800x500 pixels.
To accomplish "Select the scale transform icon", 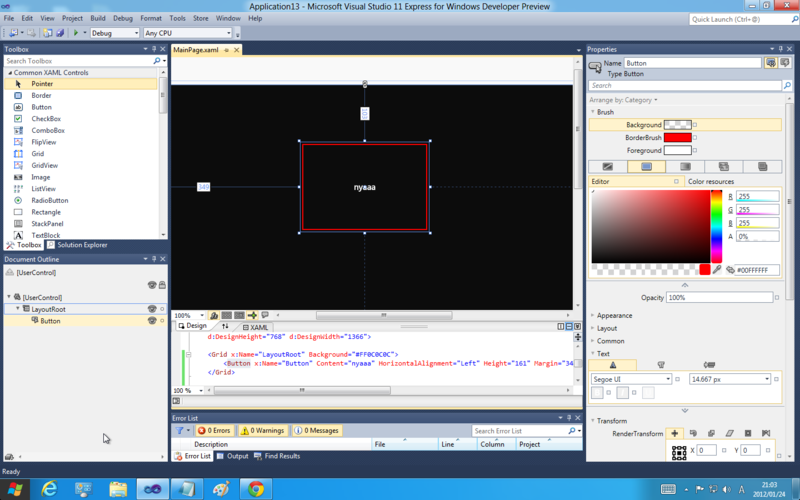I will pos(711,433).
